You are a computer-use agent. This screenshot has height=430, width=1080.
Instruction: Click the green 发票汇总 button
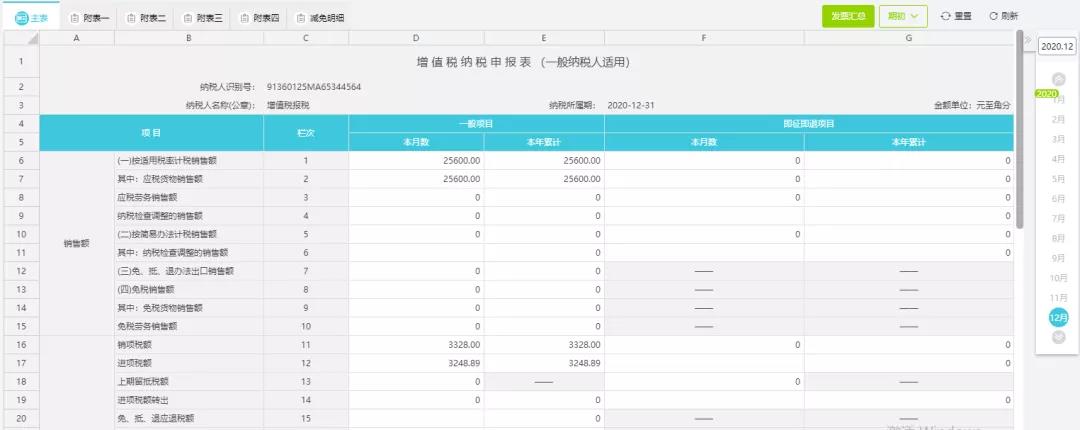click(x=847, y=16)
